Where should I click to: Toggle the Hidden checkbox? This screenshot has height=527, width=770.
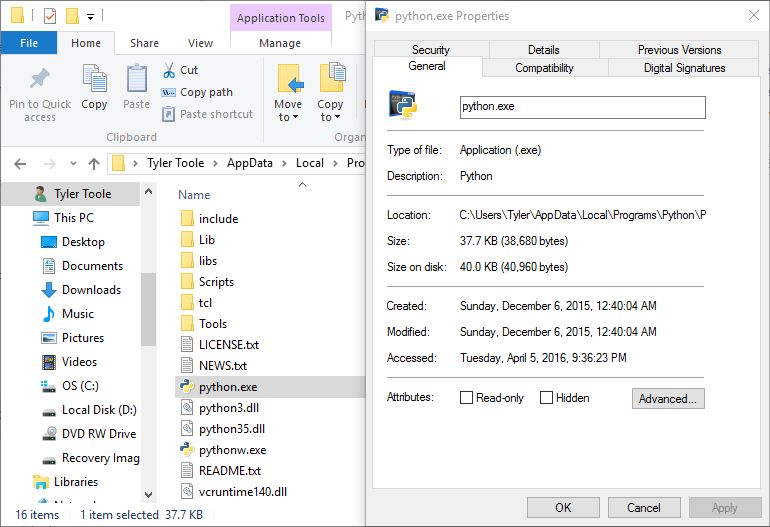[546, 397]
